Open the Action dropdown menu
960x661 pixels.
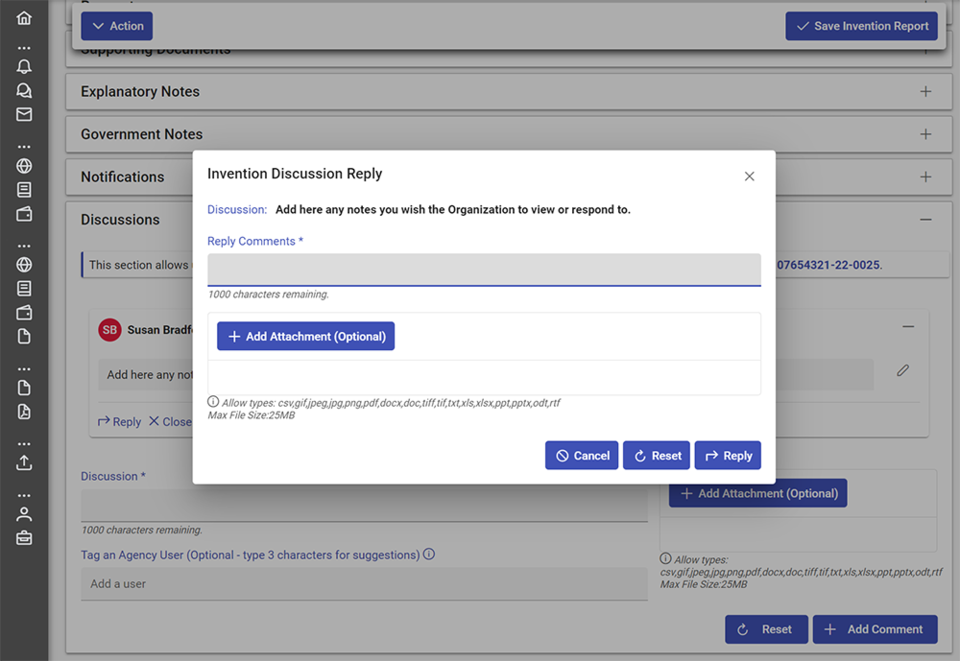[117, 26]
